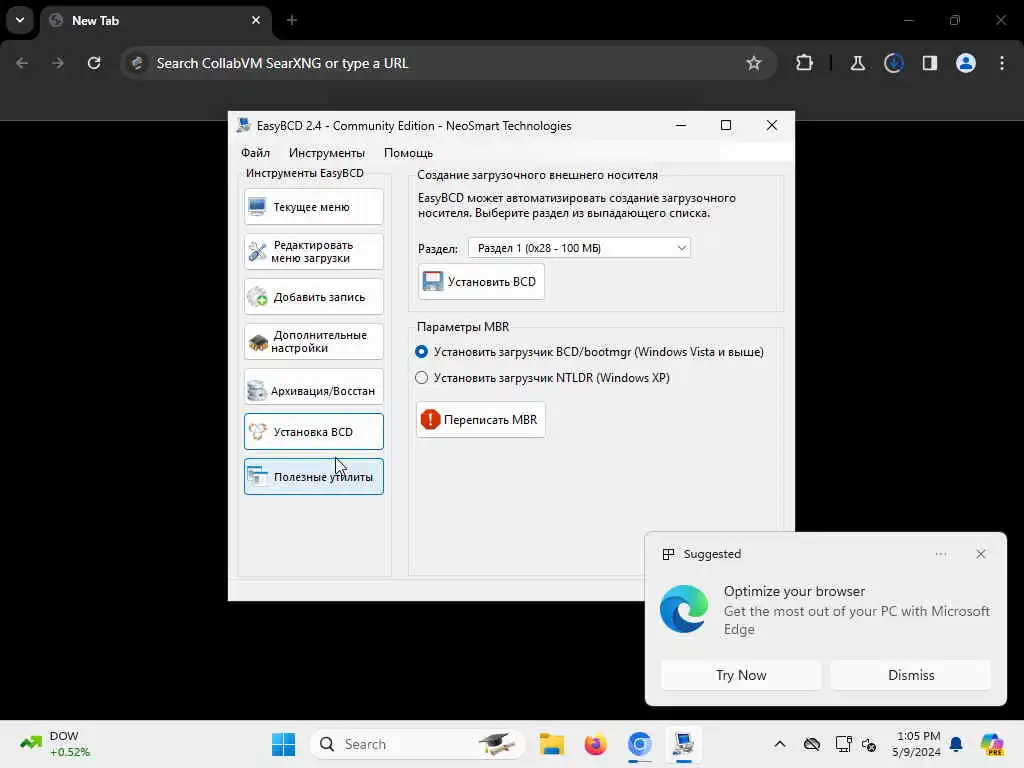Open the Chrome profile avatar
Viewport: 1024px width, 768px height.
pyautogui.click(x=966, y=63)
